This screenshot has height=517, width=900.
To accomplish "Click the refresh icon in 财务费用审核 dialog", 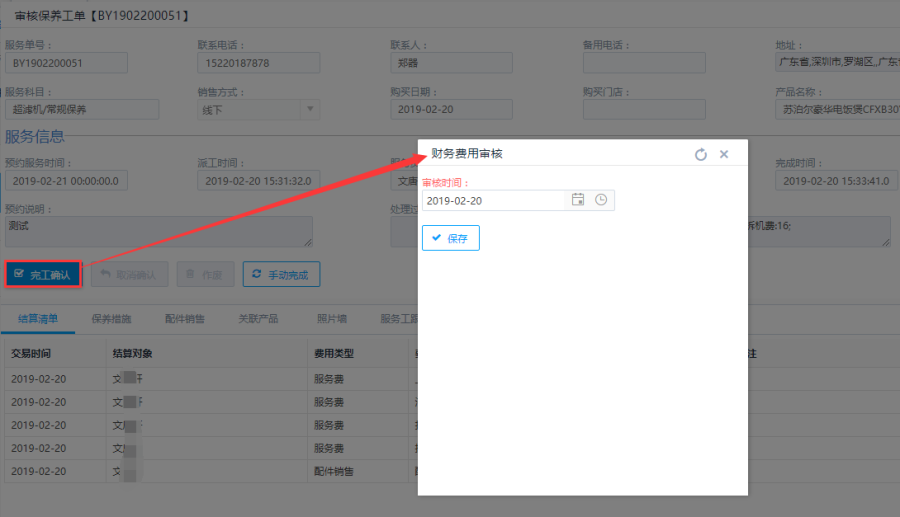I will (701, 154).
